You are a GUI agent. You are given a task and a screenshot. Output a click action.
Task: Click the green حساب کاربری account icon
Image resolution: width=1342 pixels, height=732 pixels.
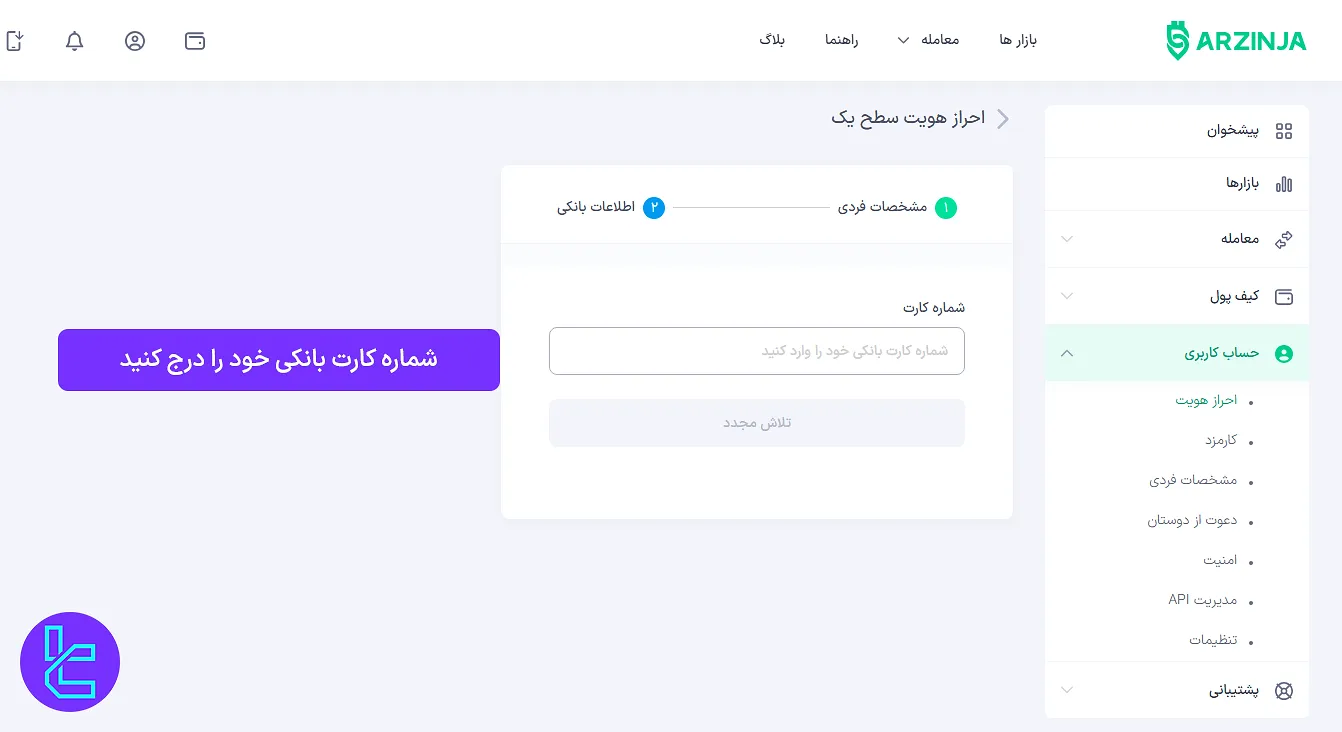[1285, 352]
